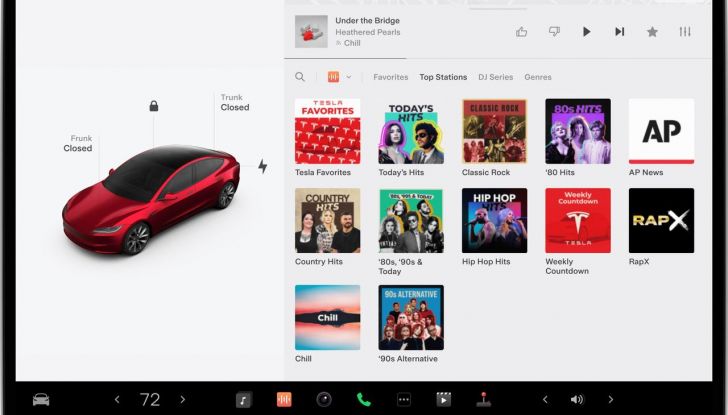
Task: Open car controls via the car icon
Action: (x=41, y=399)
